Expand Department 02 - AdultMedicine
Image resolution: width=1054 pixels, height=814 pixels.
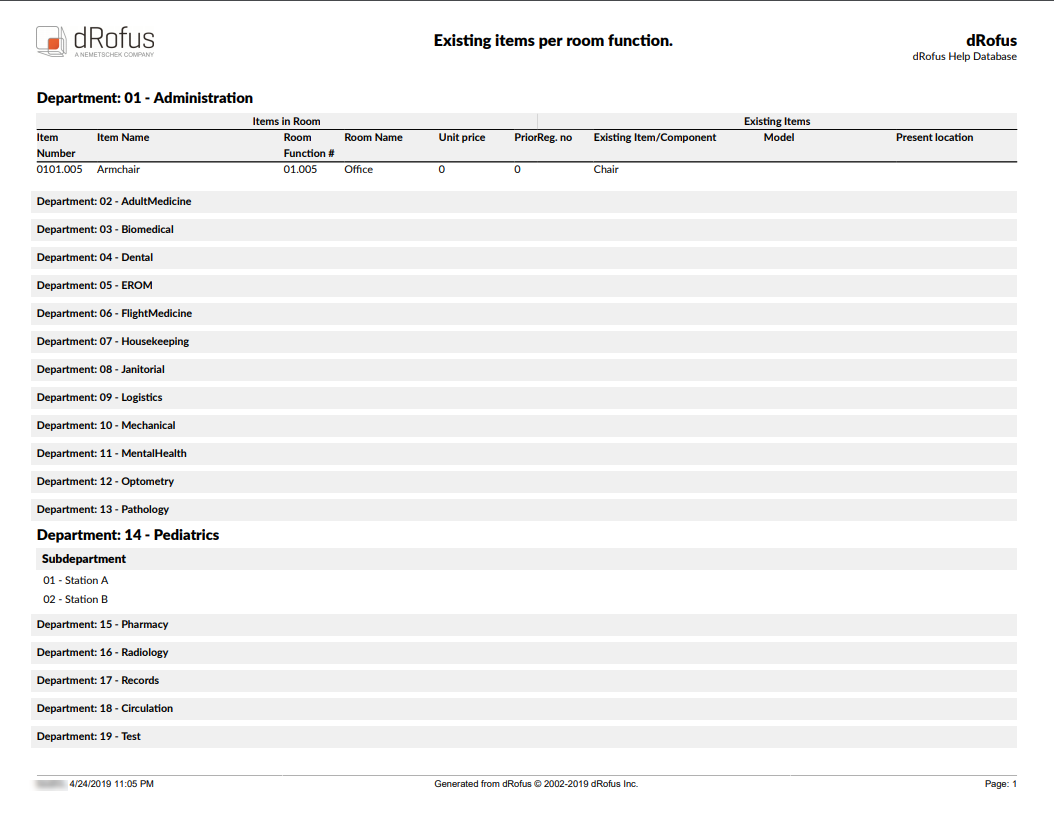113,201
